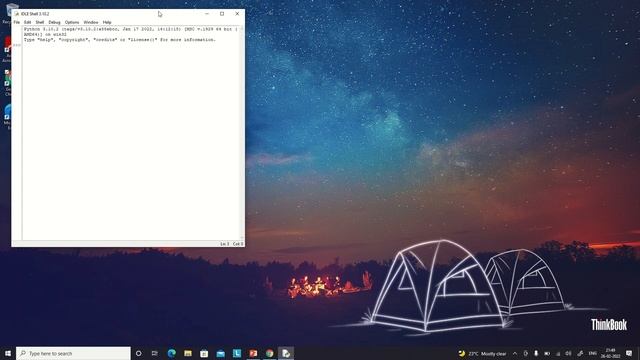The height and width of the screenshot is (360, 640).
Task: Click the ENG language indicator
Action: (593, 353)
